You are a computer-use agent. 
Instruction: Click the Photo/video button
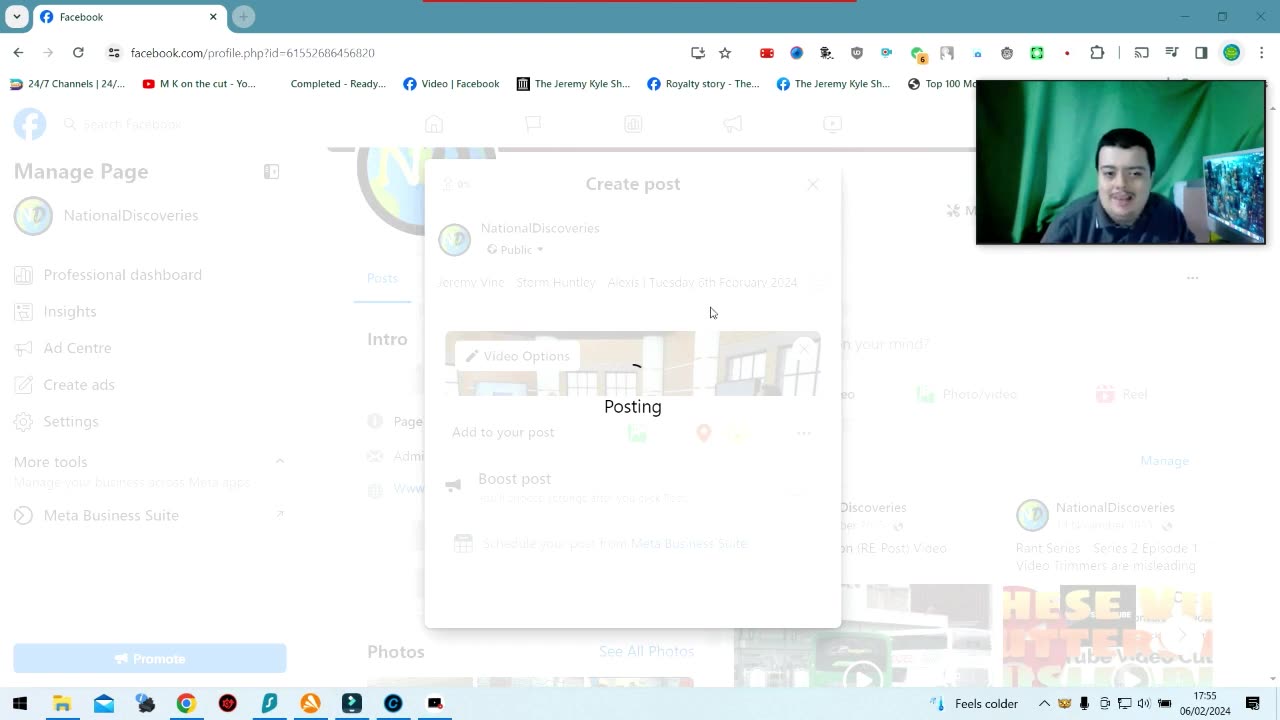click(968, 395)
